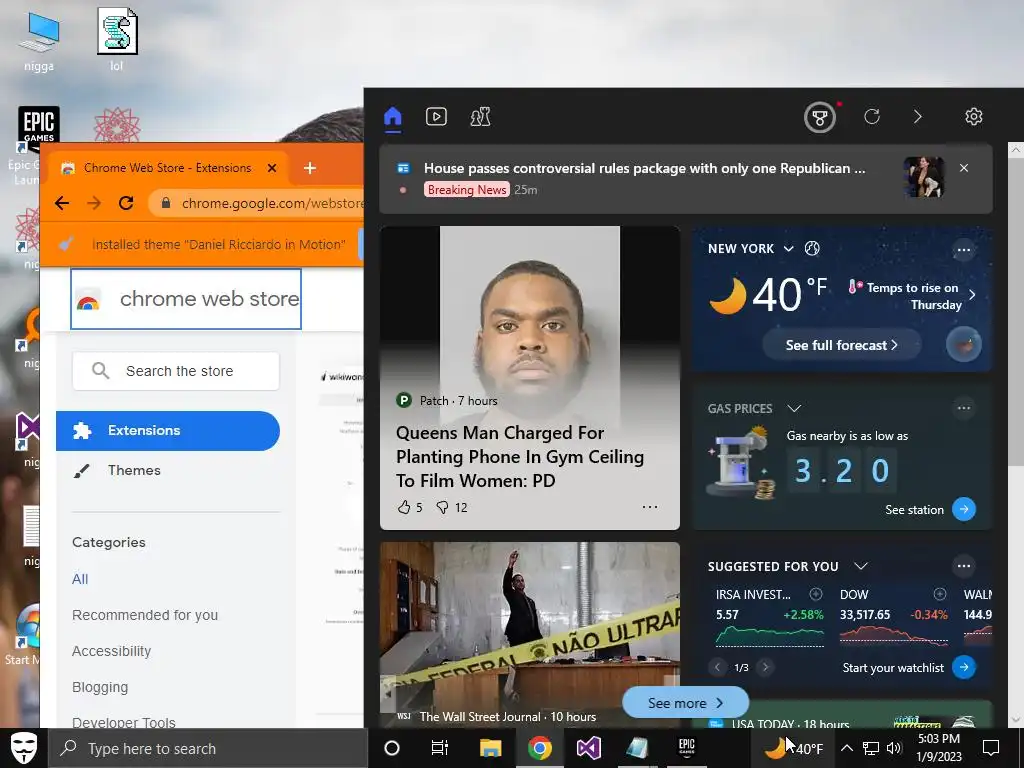Click See full forecast button
The width and height of the screenshot is (1024, 768).
(841, 345)
